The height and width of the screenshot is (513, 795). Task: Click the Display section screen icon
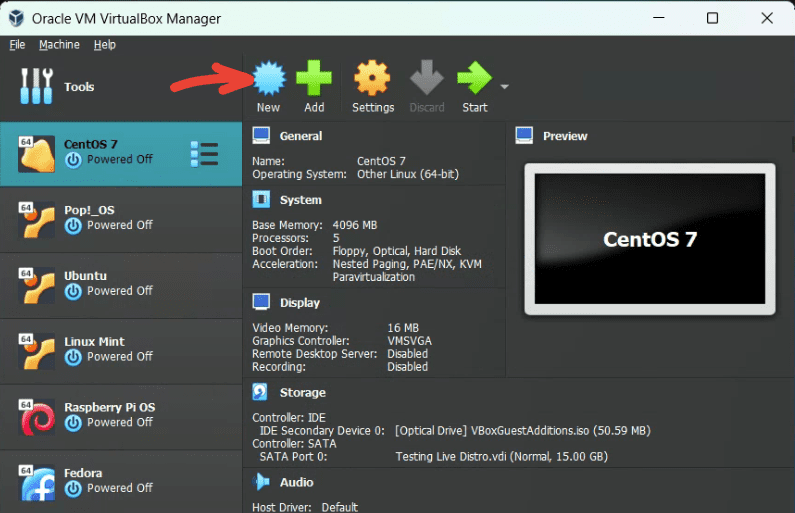261,302
